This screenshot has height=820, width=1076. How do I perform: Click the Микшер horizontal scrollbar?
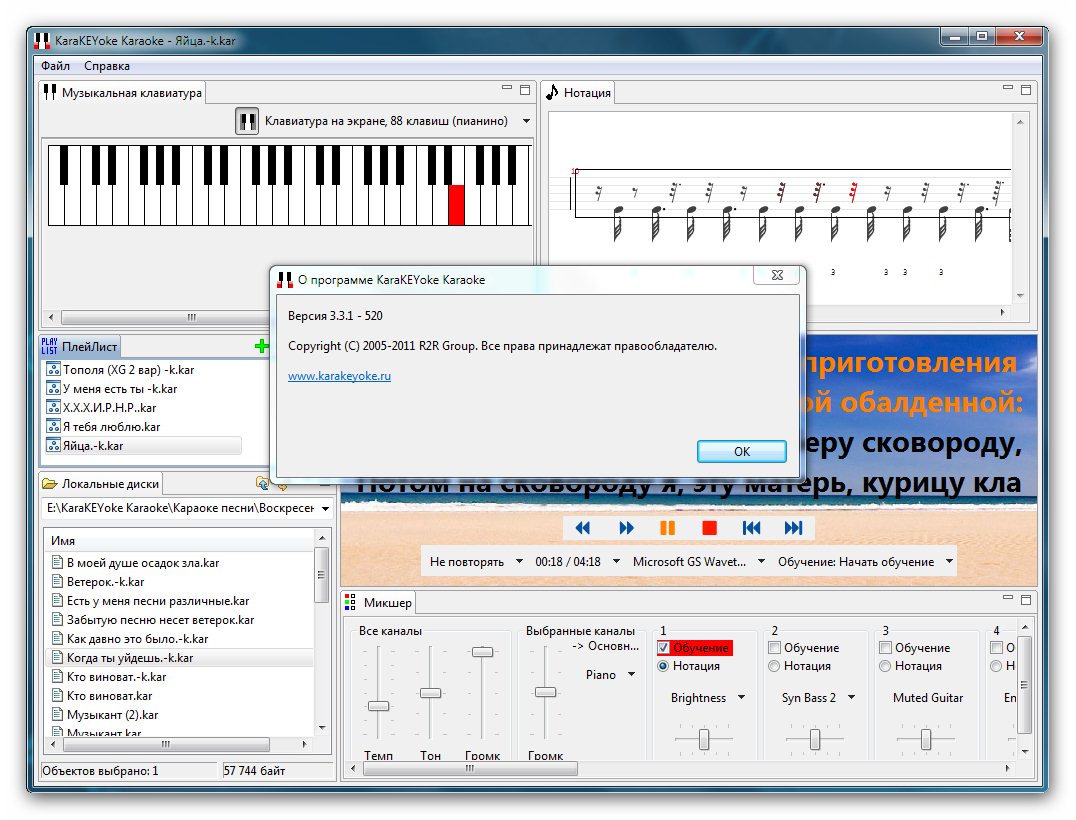point(470,769)
